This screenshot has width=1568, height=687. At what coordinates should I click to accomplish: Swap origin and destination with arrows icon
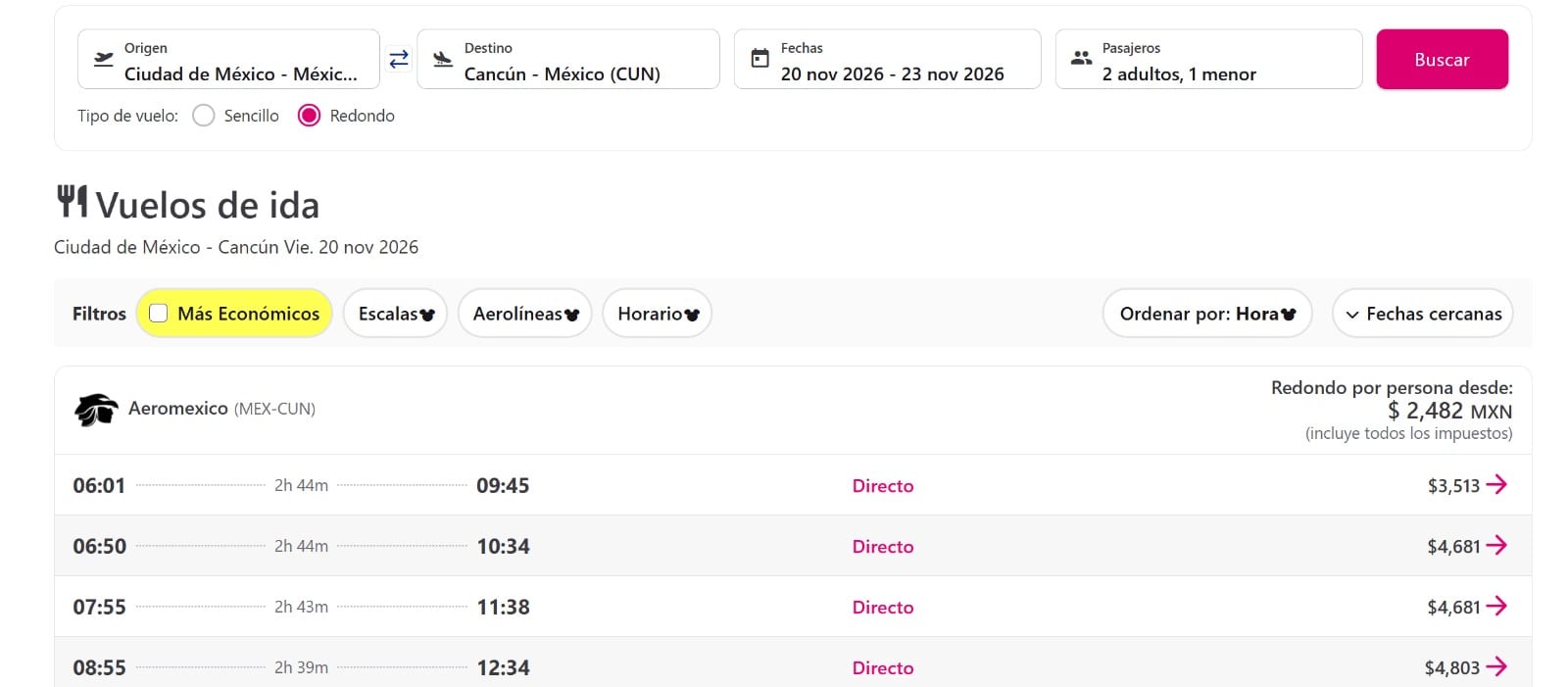click(399, 60)
